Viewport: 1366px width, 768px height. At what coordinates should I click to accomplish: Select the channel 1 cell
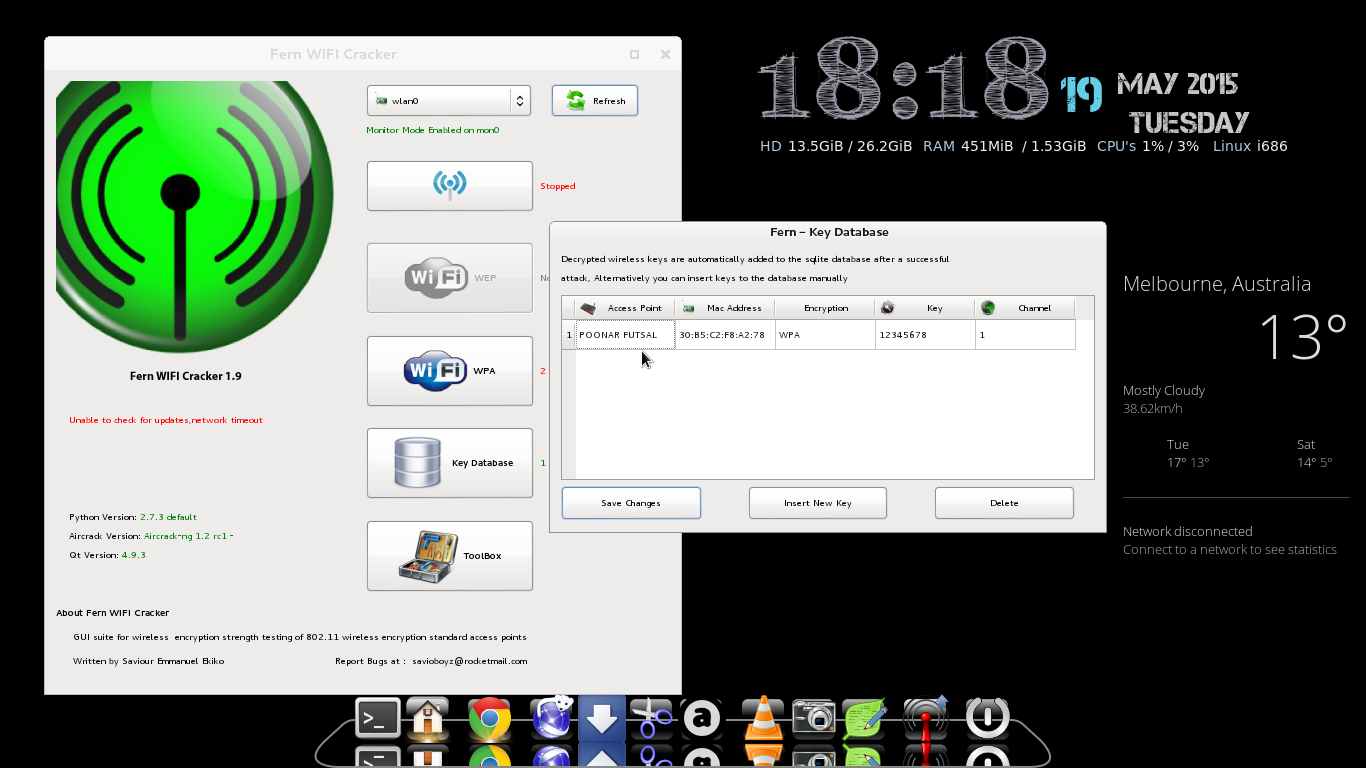pos(1025,335)
